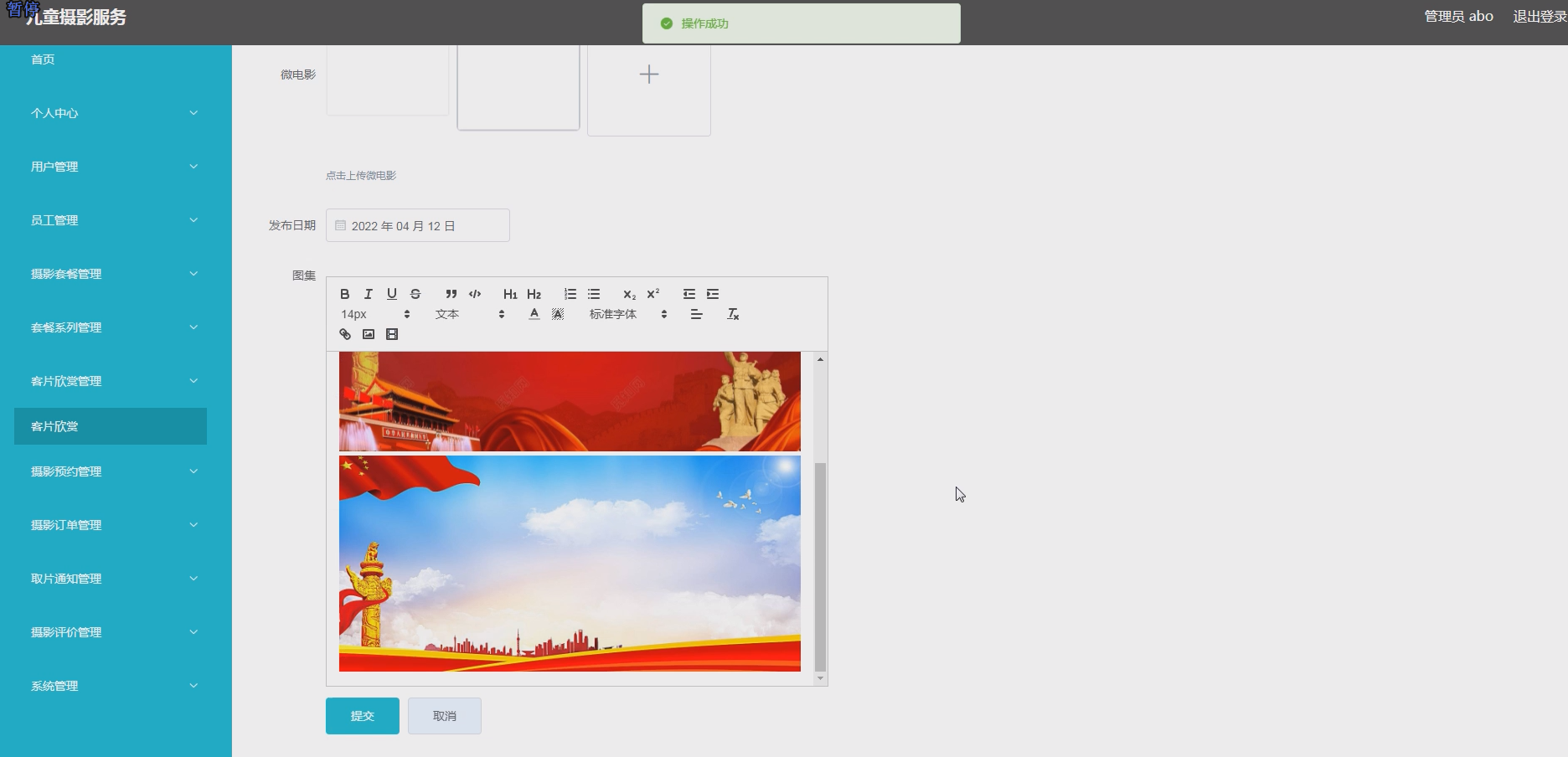The height and width of the screenshot is (757, 1568).
Task: Submit the form with 提交 button
Action: pyautogui.click(x=363, y=716)
